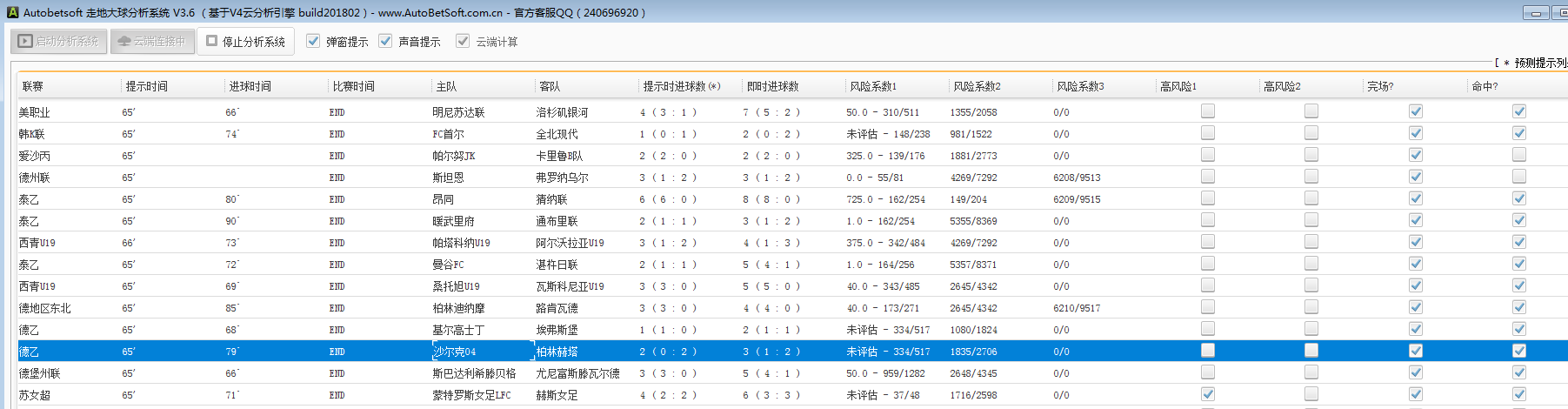Image resolution: width=1568 pixels, height=409 pixels.
Task: Turn off the 声音提示 checkbox
Action: click(x=385, y=41)
